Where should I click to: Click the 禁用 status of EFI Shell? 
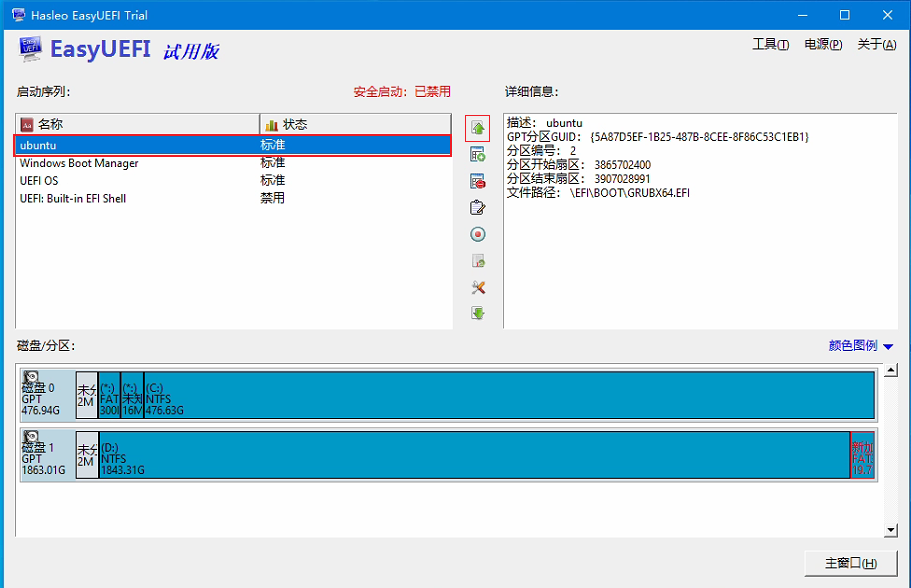click(x=272, y=198)
